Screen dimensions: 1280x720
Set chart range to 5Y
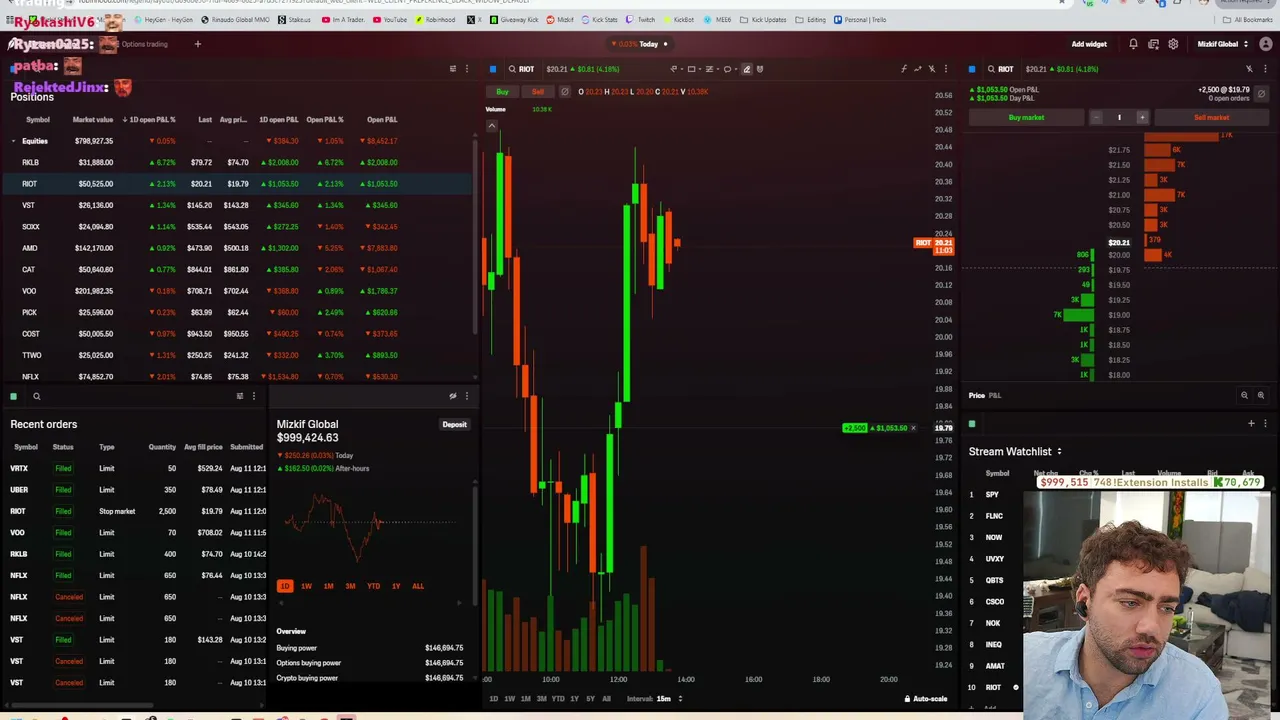[x=590, y=699]
